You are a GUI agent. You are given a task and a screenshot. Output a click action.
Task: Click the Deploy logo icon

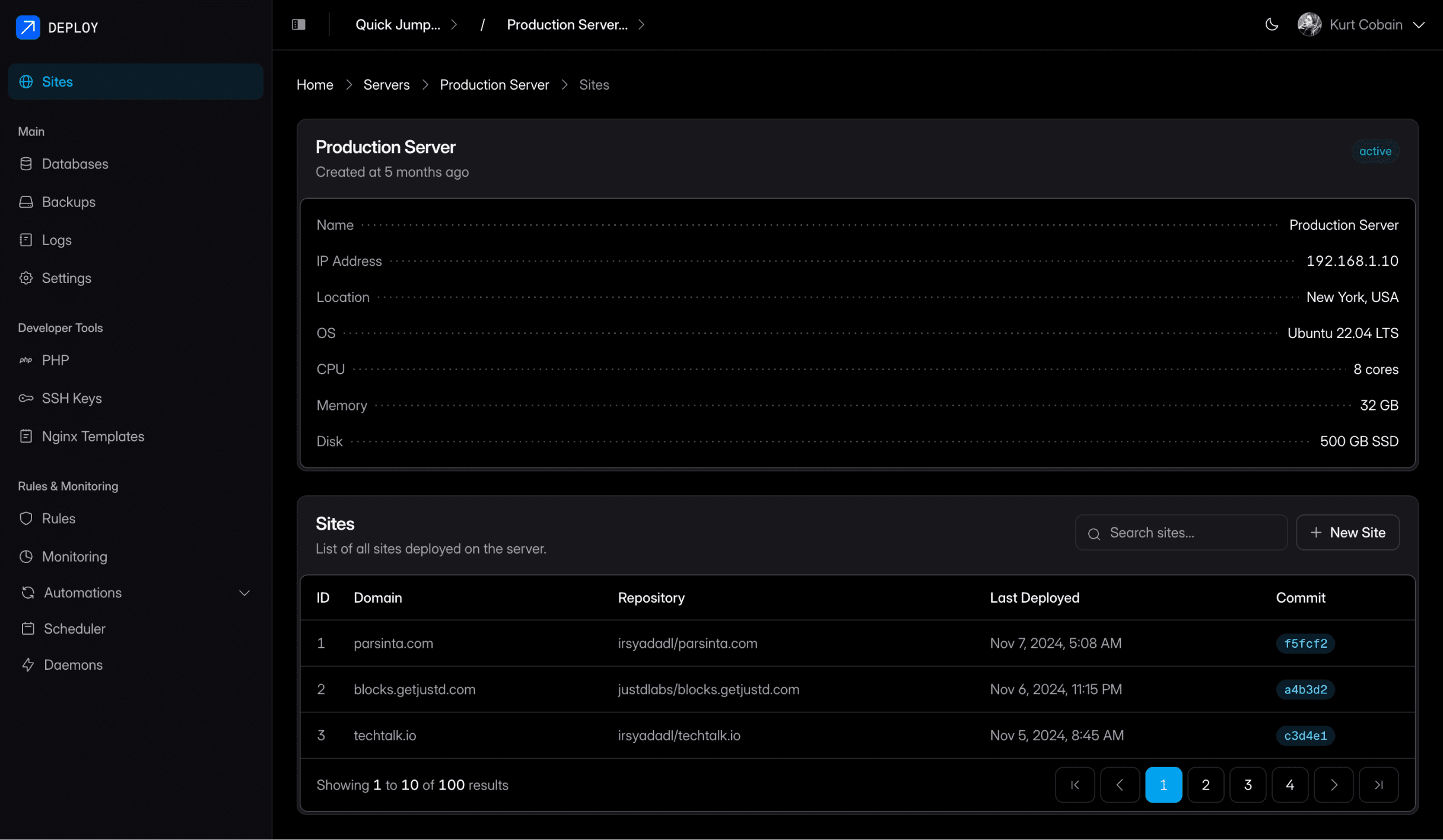(28, 27)
